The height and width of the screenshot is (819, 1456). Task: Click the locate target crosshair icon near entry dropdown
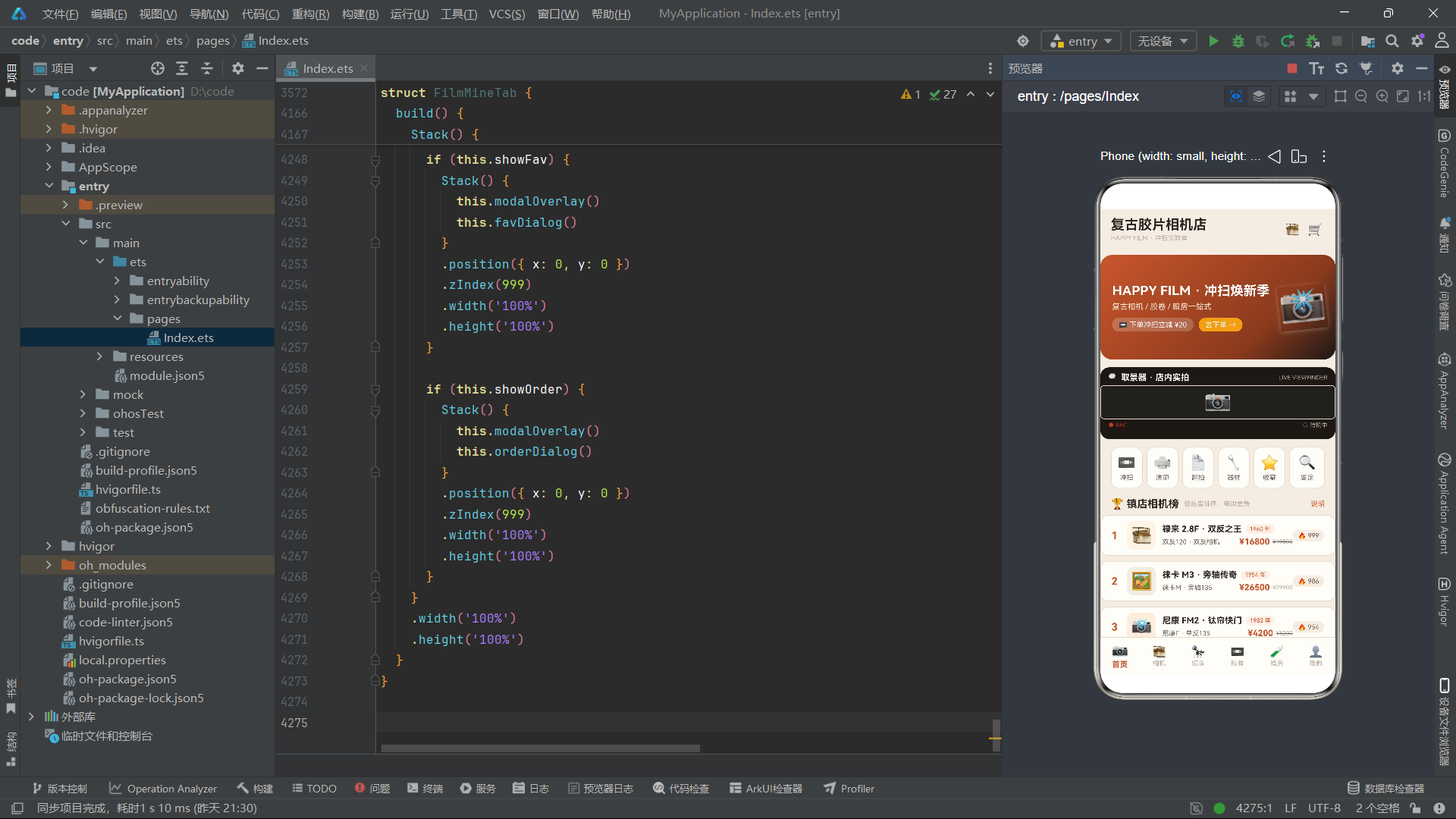(x=1023, y=41)
